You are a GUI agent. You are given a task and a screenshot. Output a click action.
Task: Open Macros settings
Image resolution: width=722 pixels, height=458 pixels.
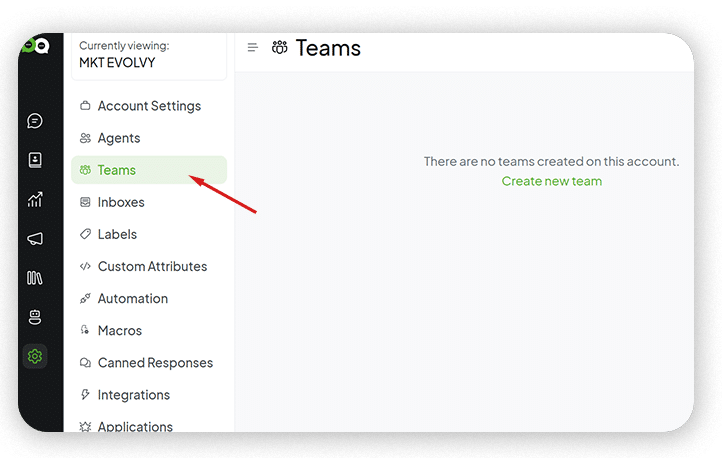click(x=119, y=330)
